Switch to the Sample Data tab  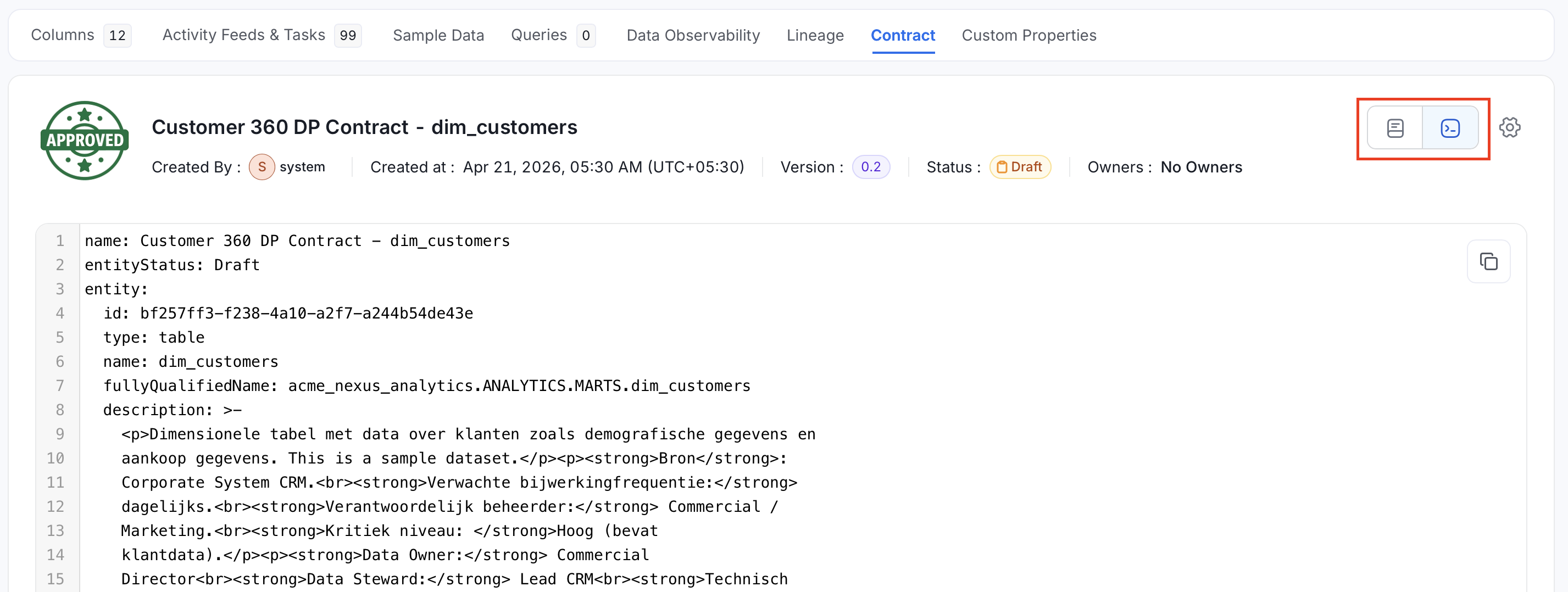[438, 35]
